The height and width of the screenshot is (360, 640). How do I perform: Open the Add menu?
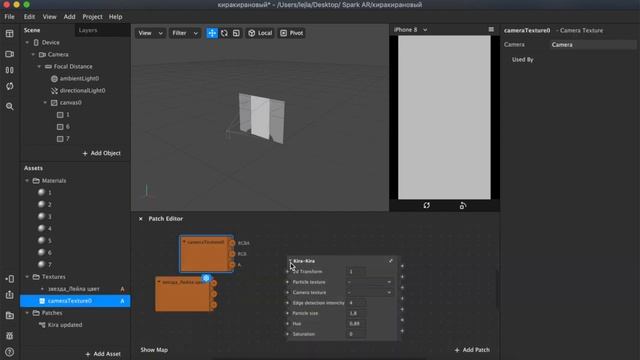pyautogui.click(x=69, y=17)
